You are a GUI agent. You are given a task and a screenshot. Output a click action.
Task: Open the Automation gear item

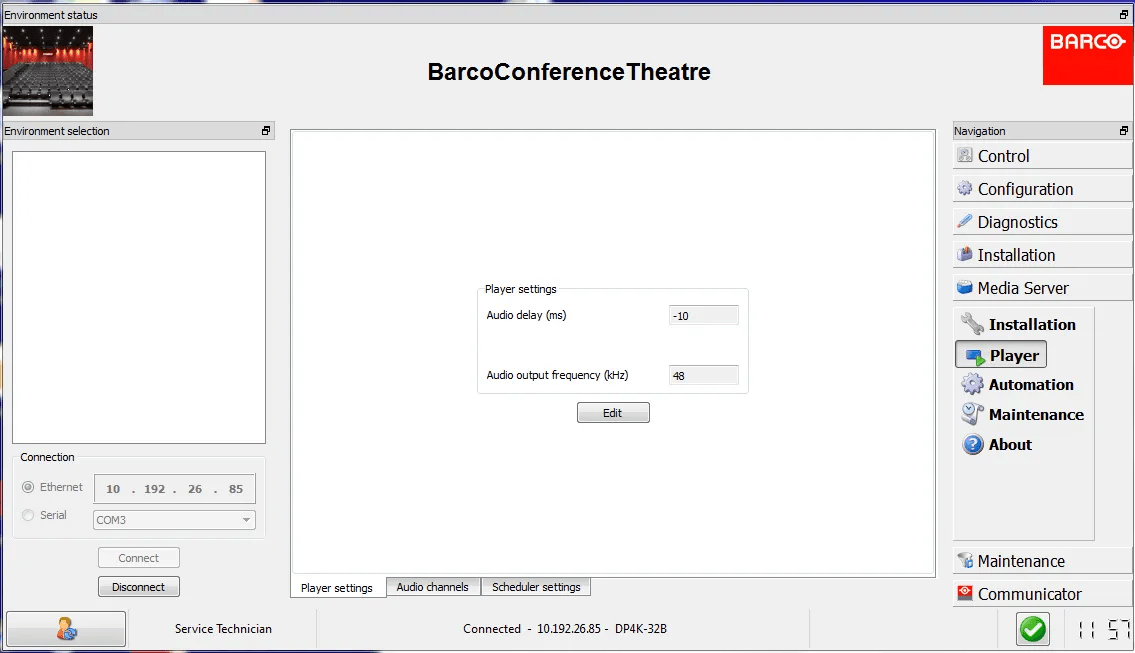[x=1018, y=384]
